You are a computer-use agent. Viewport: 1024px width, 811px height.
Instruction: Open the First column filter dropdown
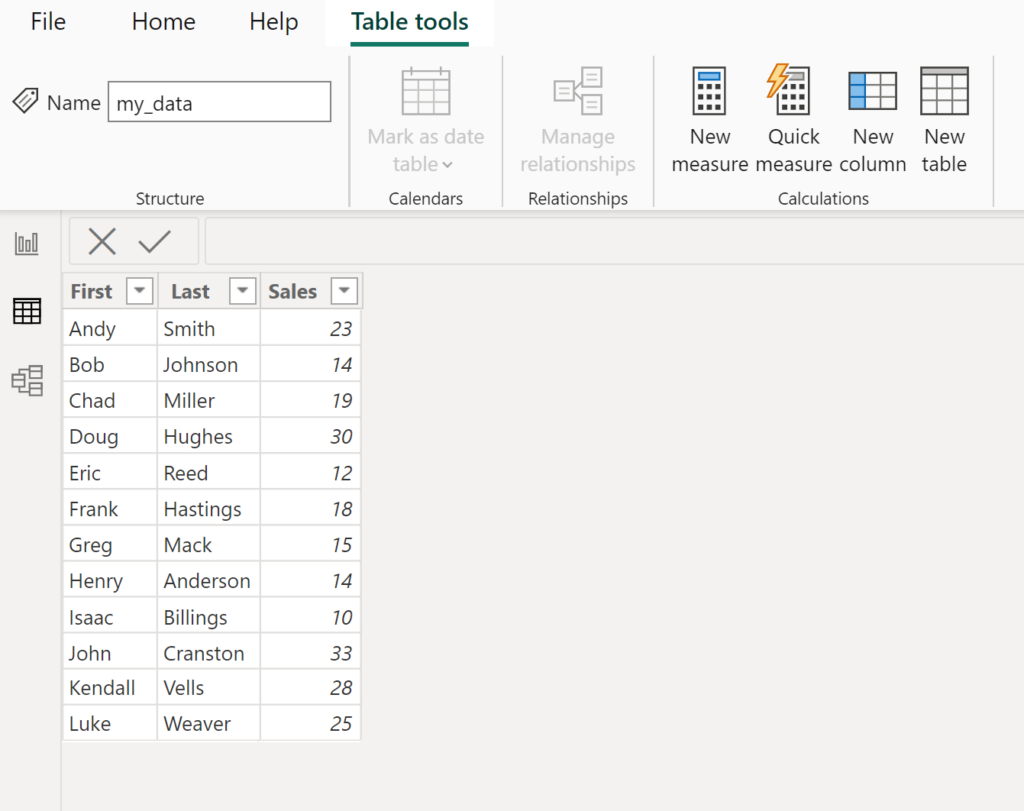coord(139,291)
